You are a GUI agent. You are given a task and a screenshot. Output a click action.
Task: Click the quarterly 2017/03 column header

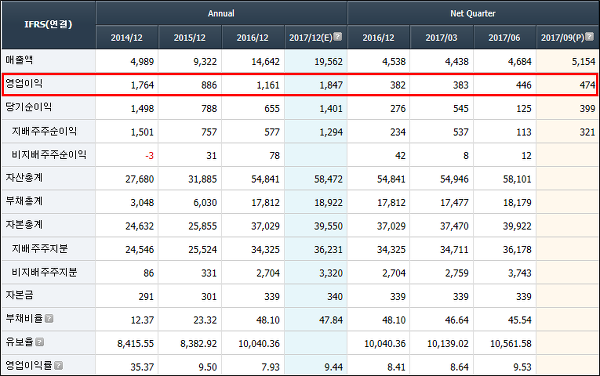tap(441, 37)
